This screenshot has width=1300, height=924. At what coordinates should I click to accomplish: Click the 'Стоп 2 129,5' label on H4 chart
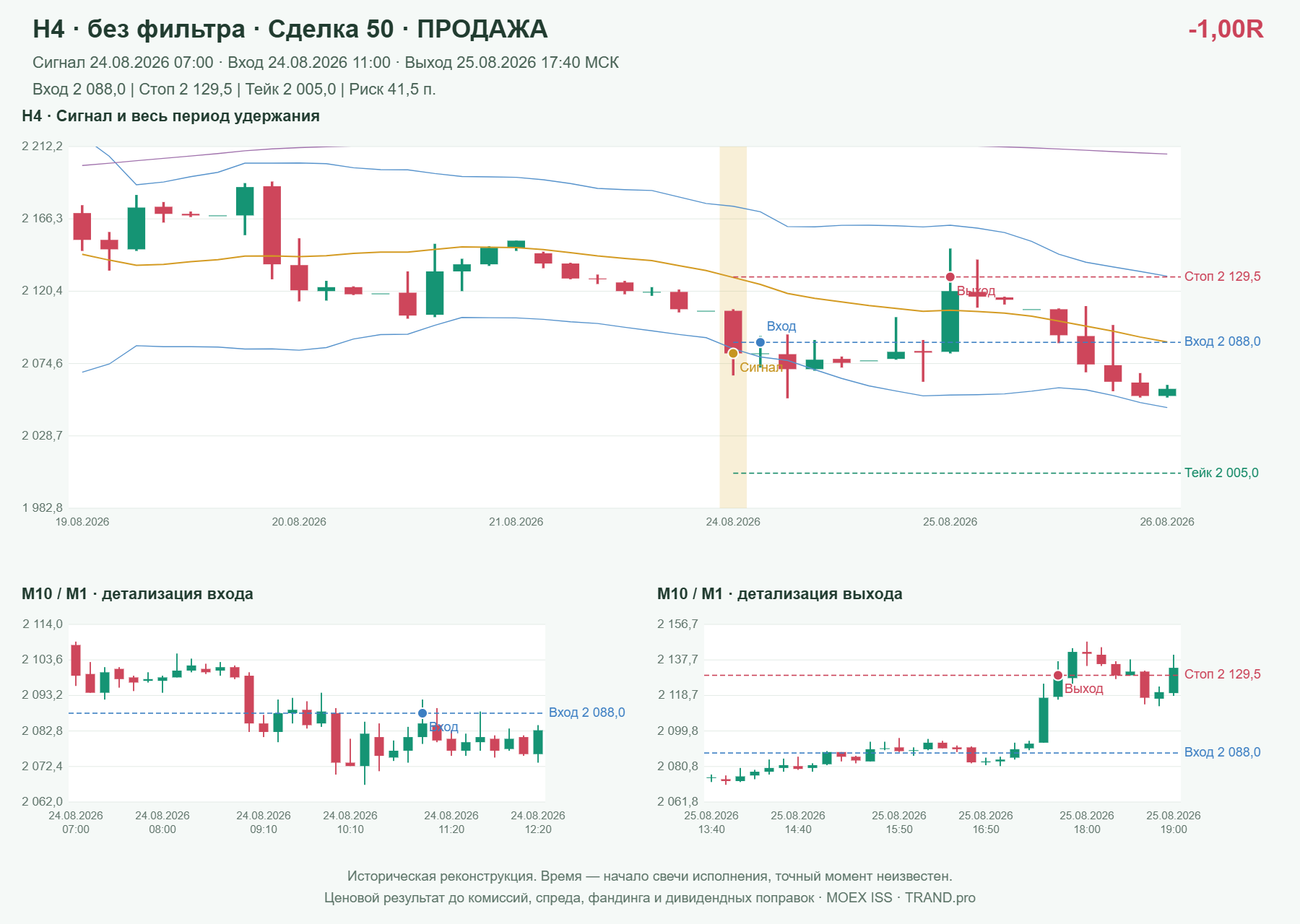[1223, 276]
